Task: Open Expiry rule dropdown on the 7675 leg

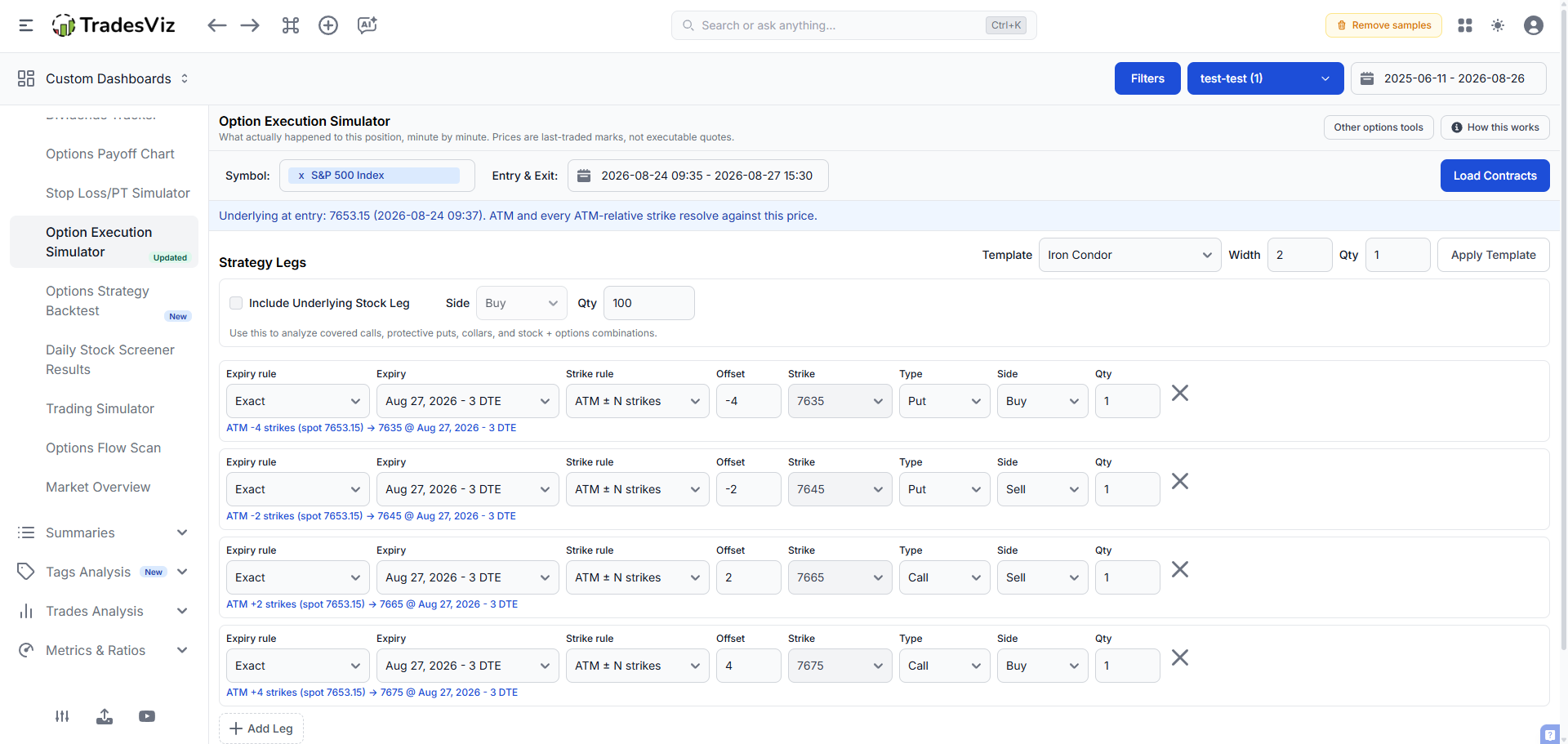Action: (x=297, y=666)
